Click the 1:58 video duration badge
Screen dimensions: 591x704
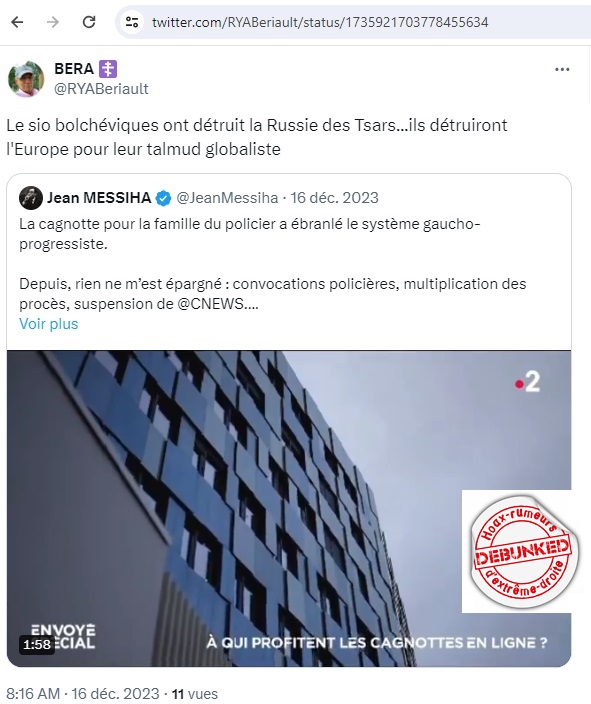[x=37, y=645]
